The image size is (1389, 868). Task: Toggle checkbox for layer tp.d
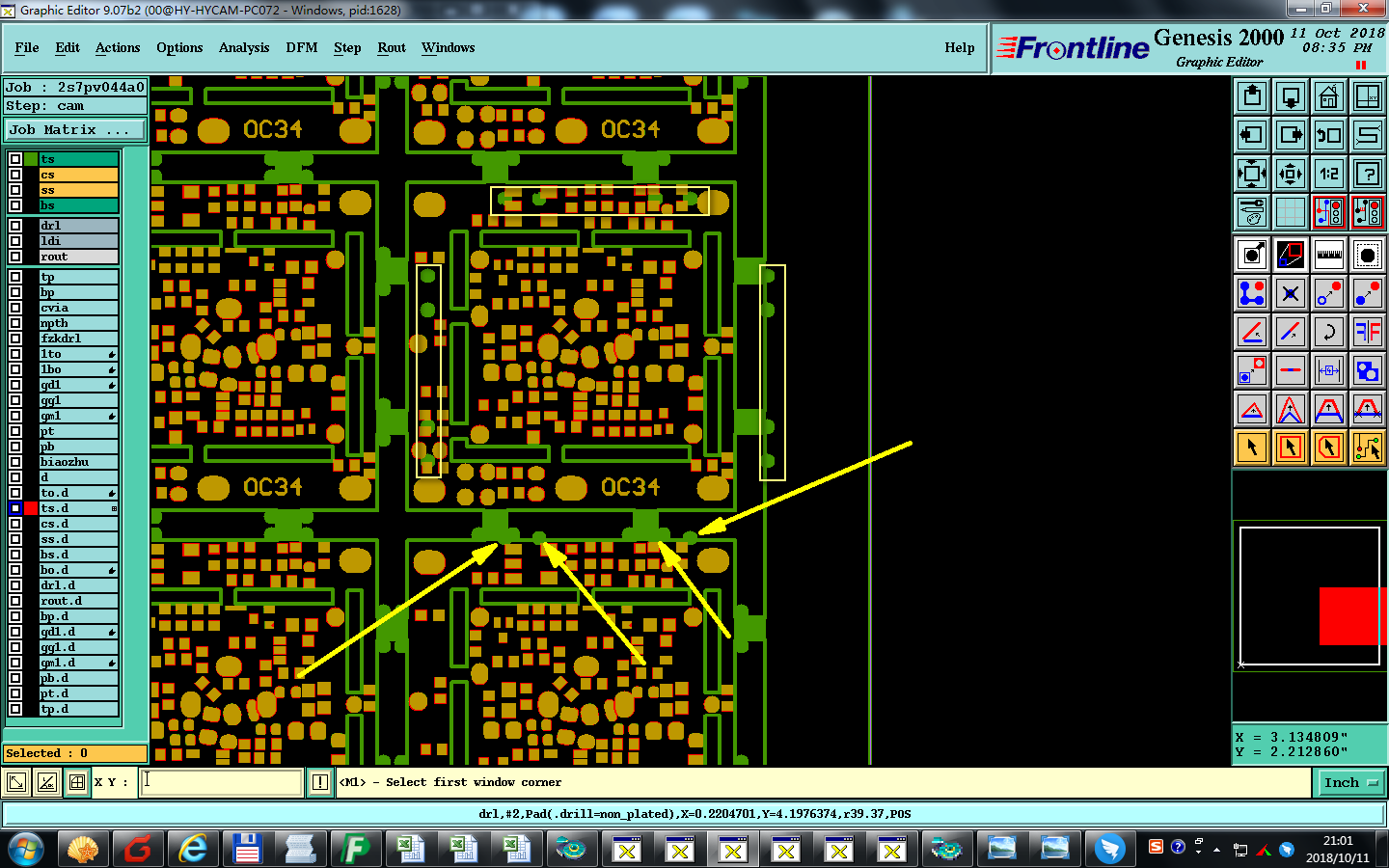(15, 709)
